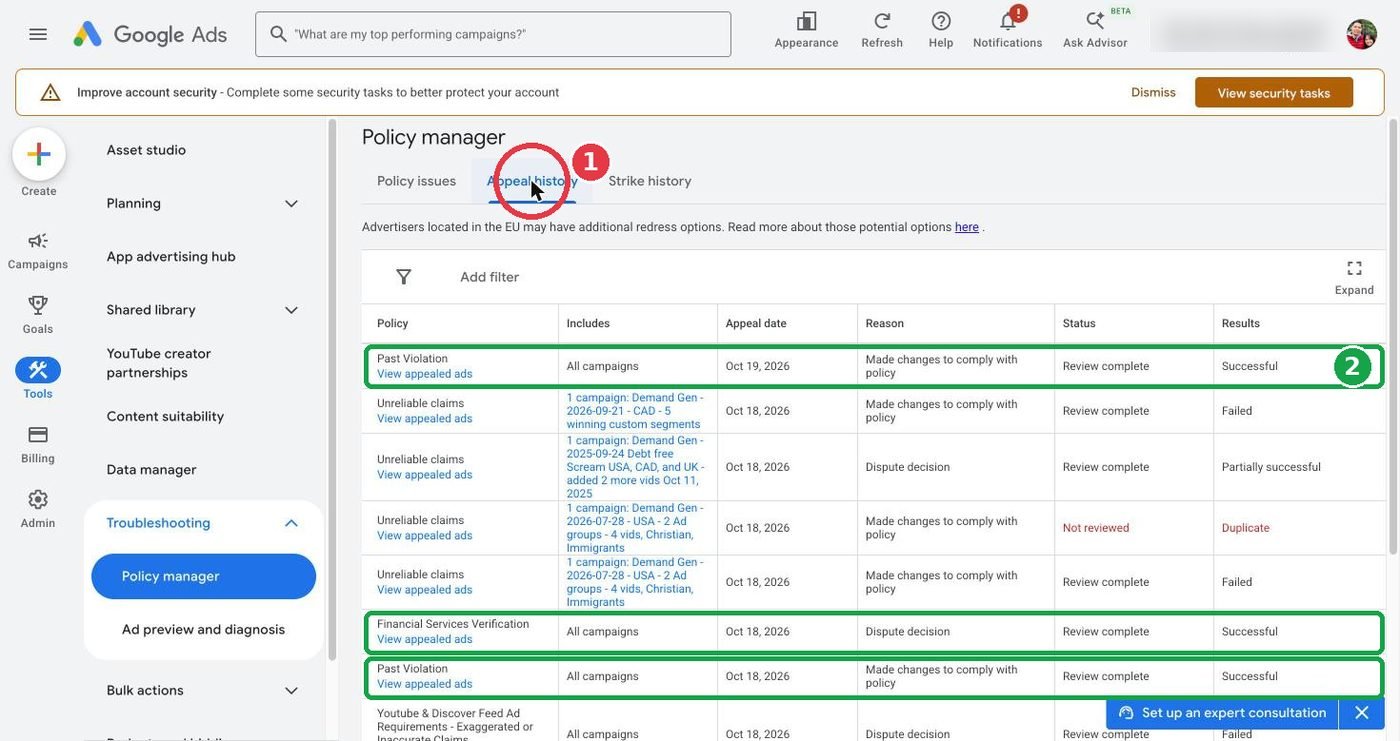This screenshot has width=1400, height=741.
Task: View appealed ads for Financial Services Verification
Action: 424,640
